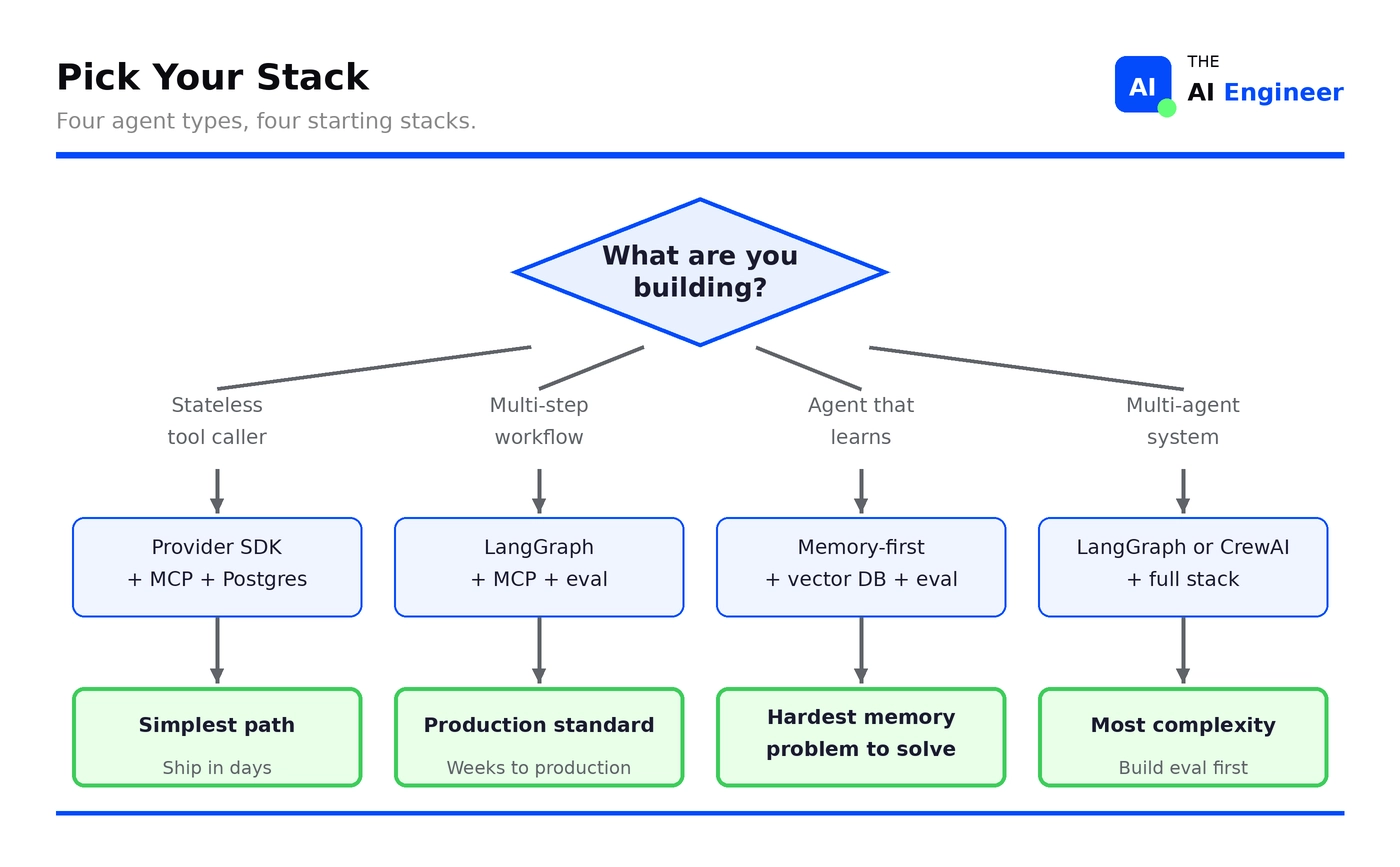The width and height of the screenshot is (1400, 867).
Task: Click the 'Stateless tool caller' label
Action: 217,421
